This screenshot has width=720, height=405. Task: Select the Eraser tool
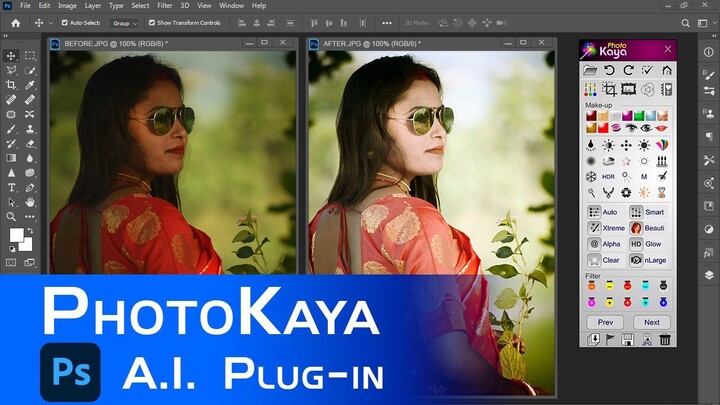tap(30, 144)
